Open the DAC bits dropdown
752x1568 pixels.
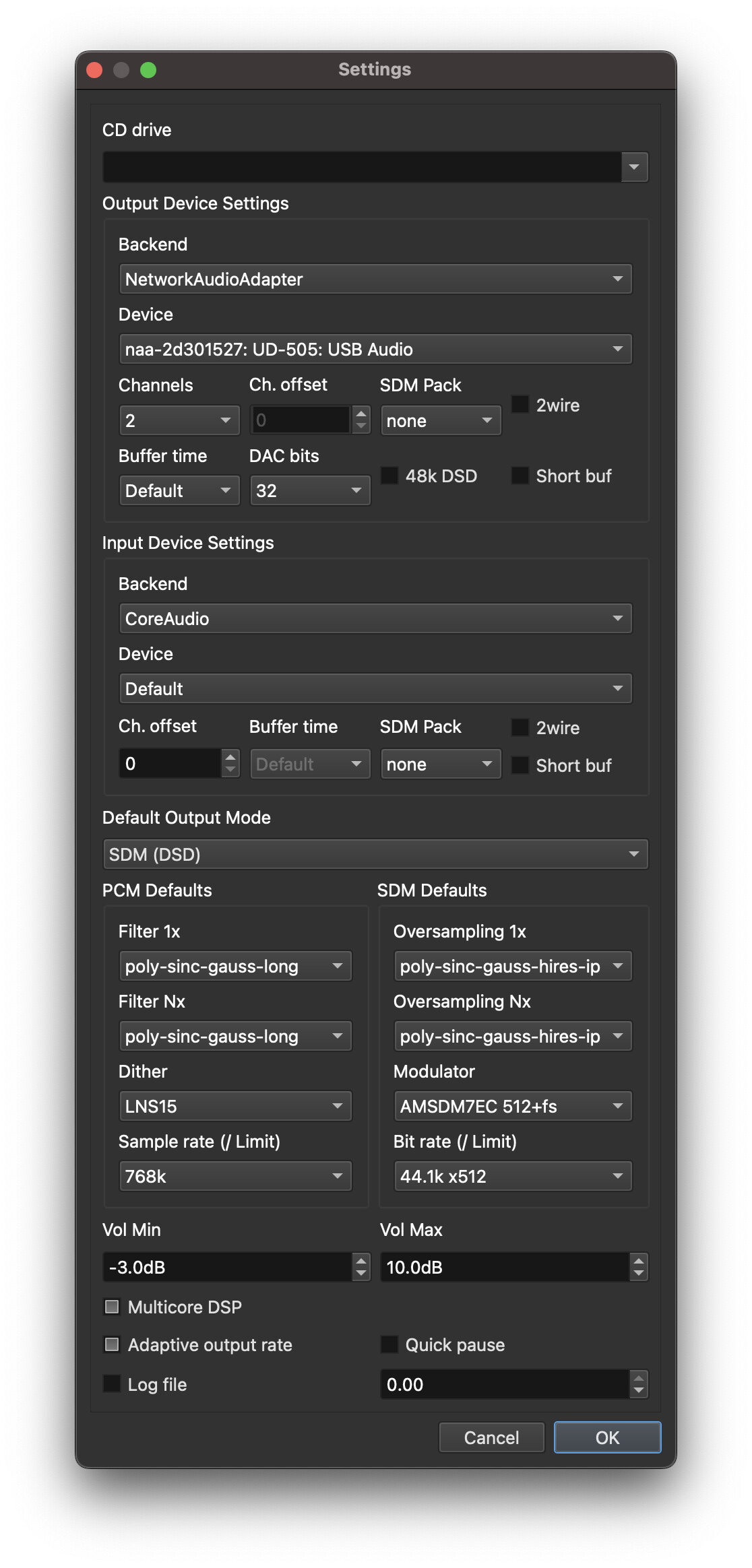click(x=309, y=490)
